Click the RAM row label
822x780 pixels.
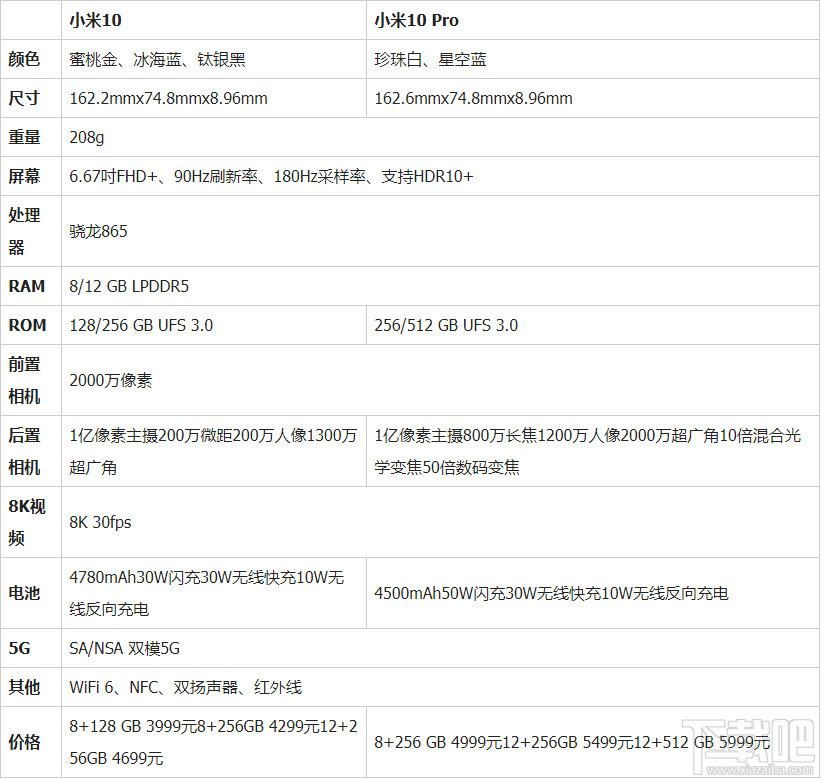(30, 286)
